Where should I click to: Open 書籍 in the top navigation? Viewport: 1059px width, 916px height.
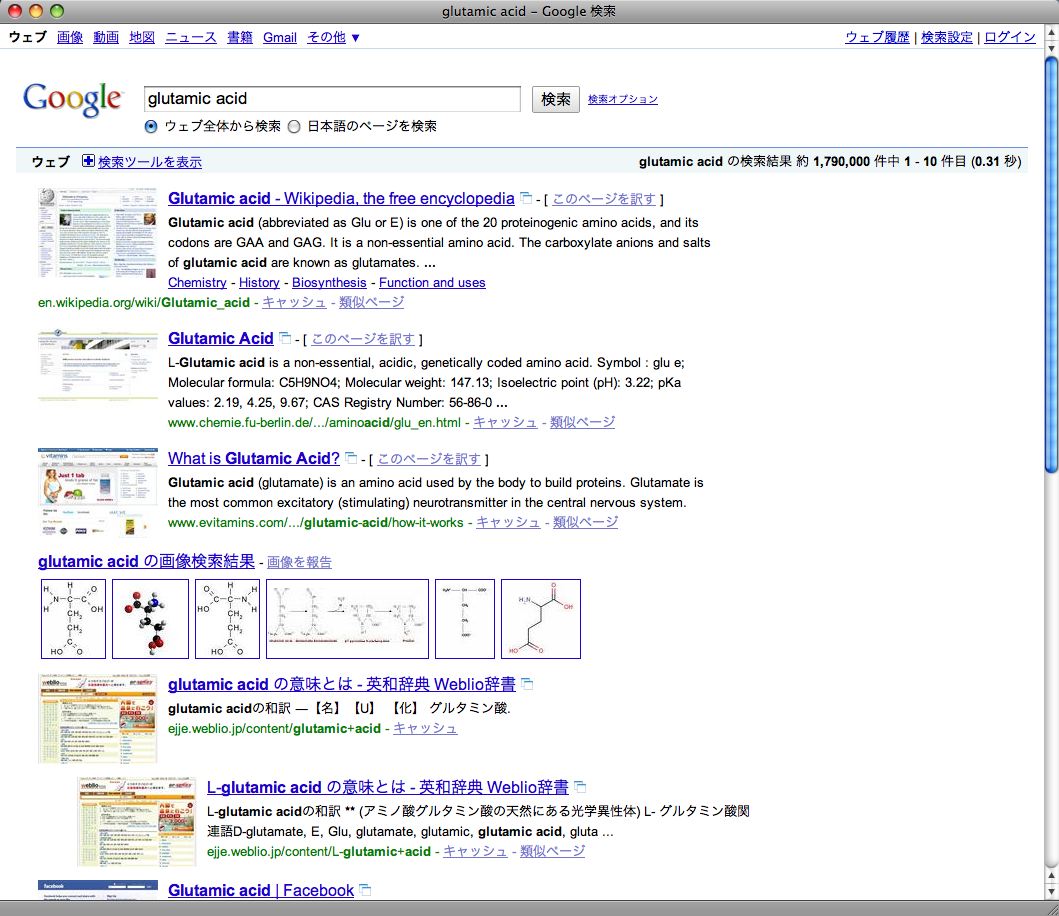pyautogui.click(x=240, y=37)
